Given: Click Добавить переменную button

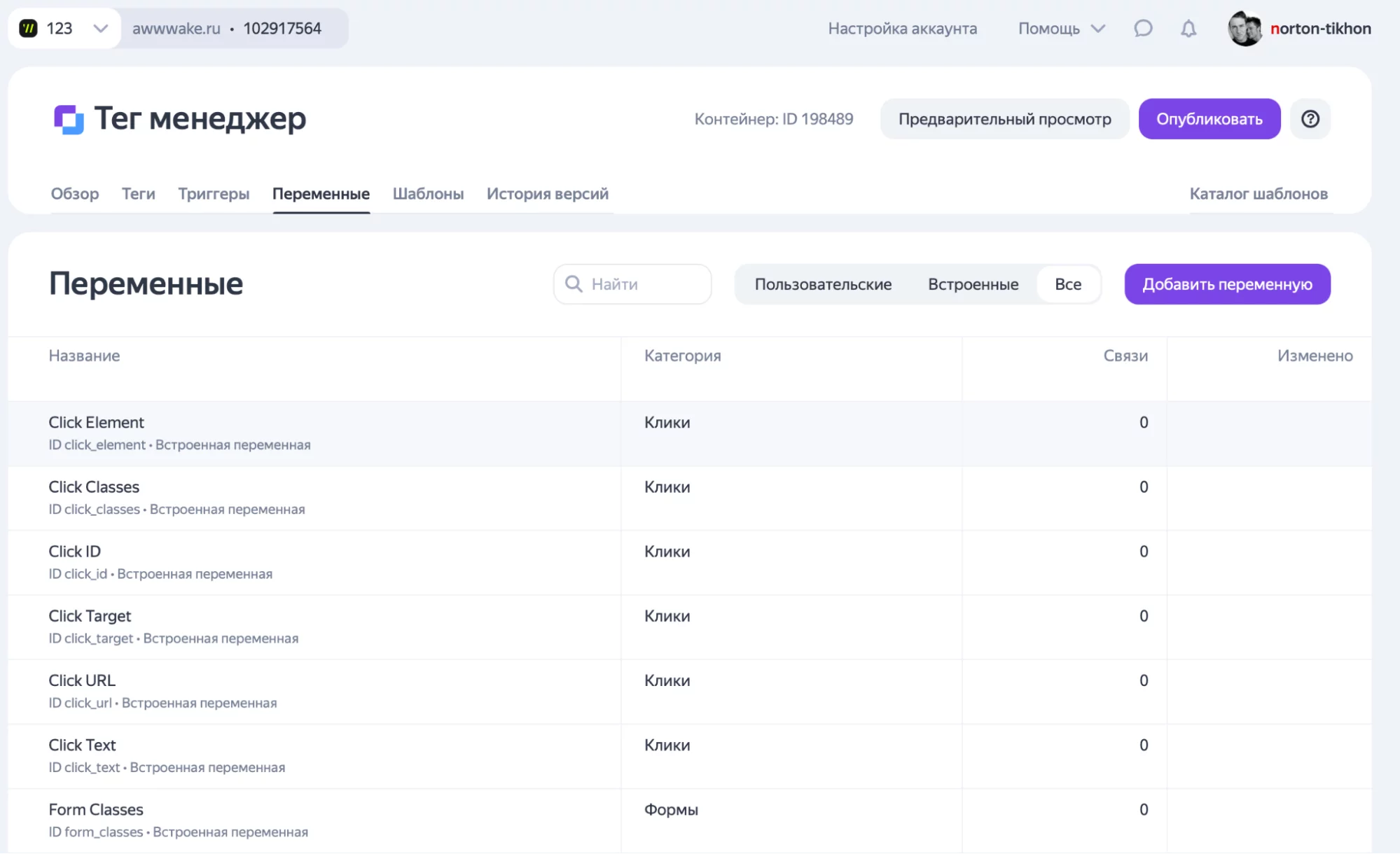Looking at the screenshot, I should tap(1227, 284).
